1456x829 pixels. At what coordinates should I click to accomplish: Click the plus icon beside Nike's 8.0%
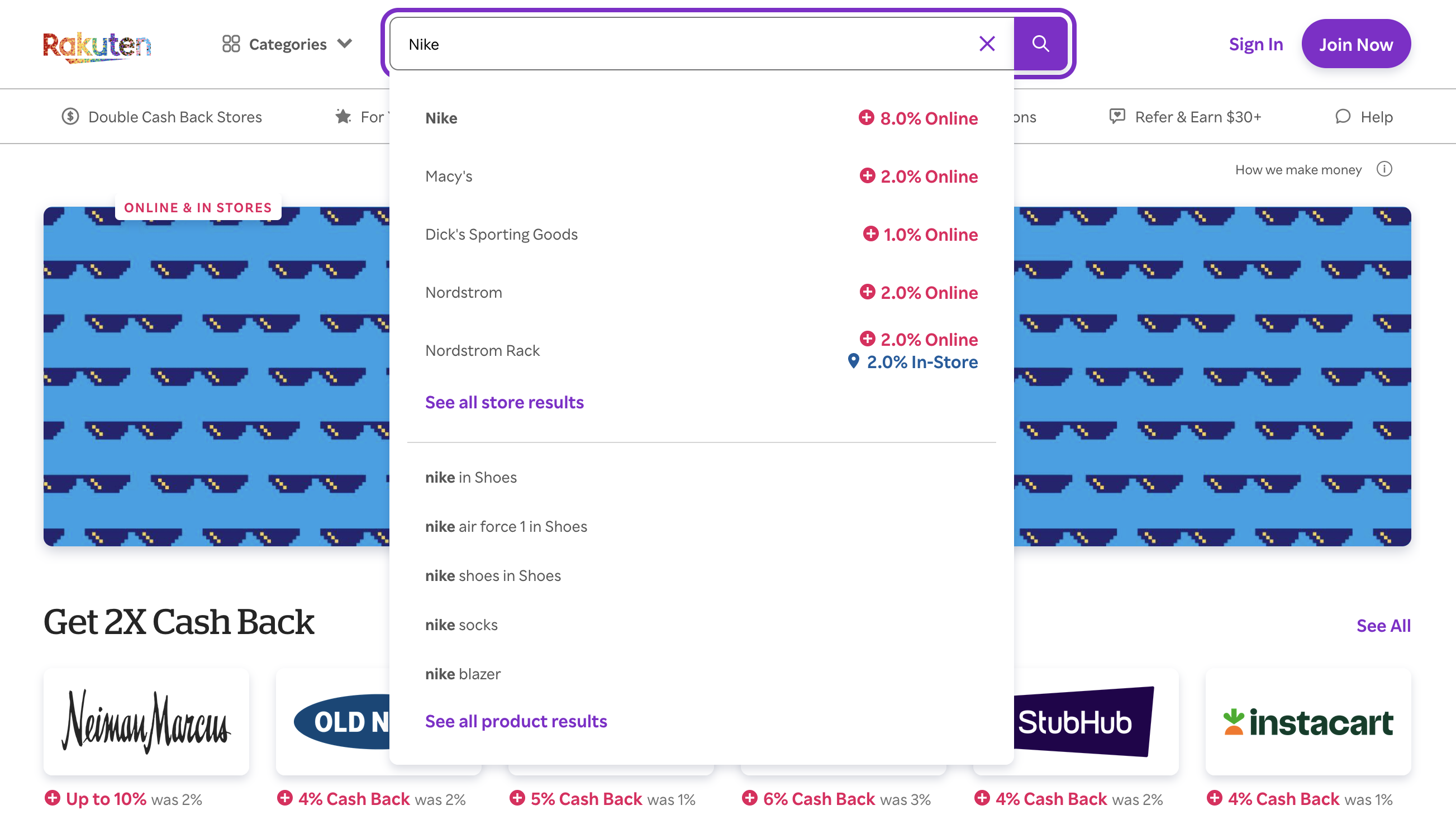(866, 117)
